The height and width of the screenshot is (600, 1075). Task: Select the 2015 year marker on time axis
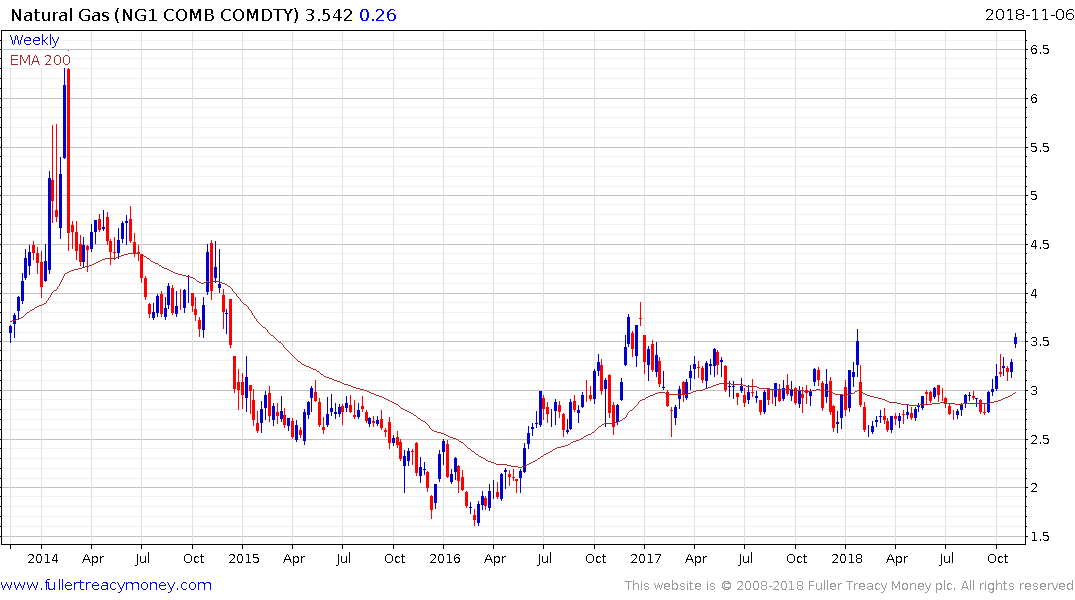point(244,558)
